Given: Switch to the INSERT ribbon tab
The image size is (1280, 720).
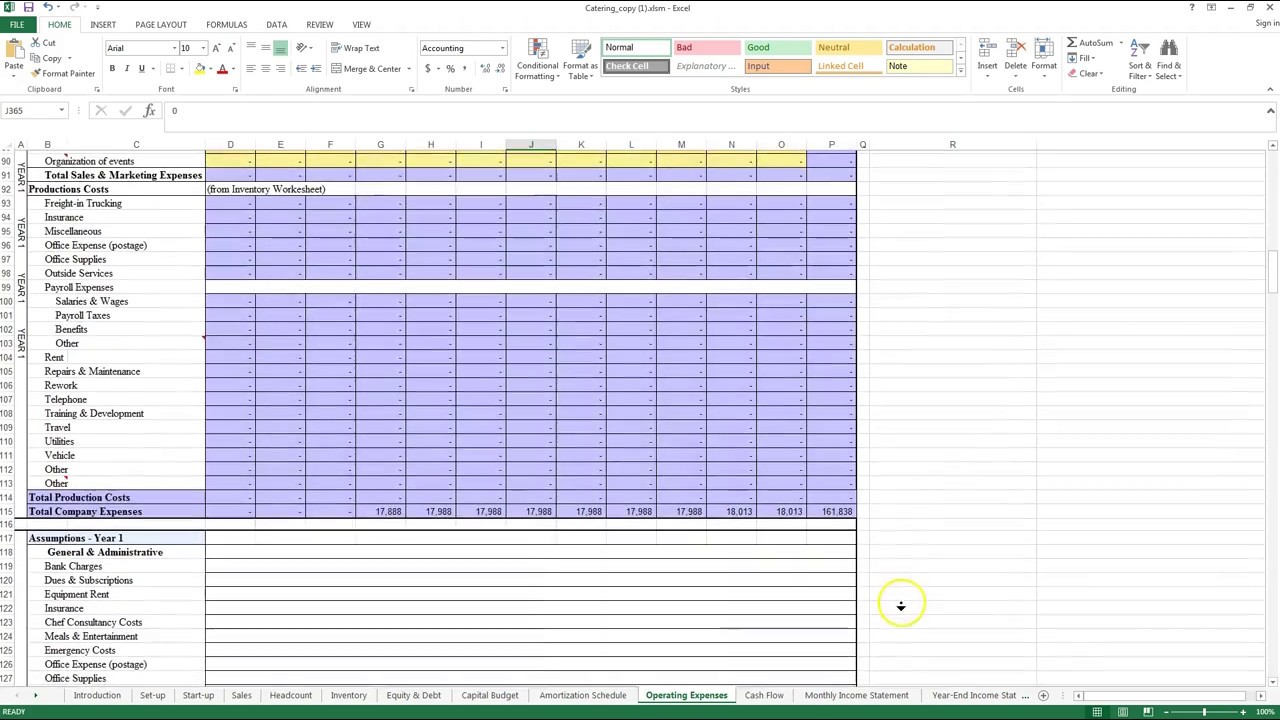Looking at the screenshot, I should click(102, 24).
